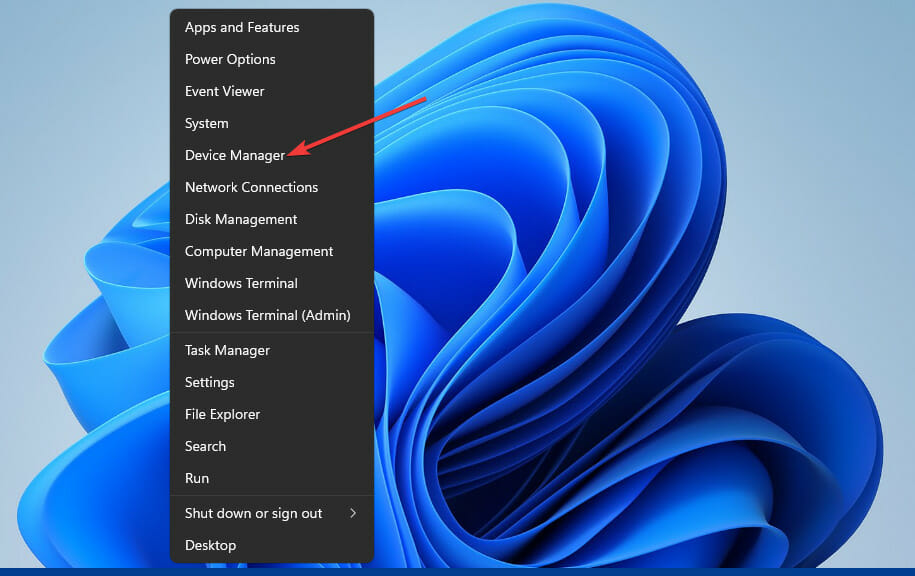Choose the Search menu entry
The image size is (915, 576).
272,446
